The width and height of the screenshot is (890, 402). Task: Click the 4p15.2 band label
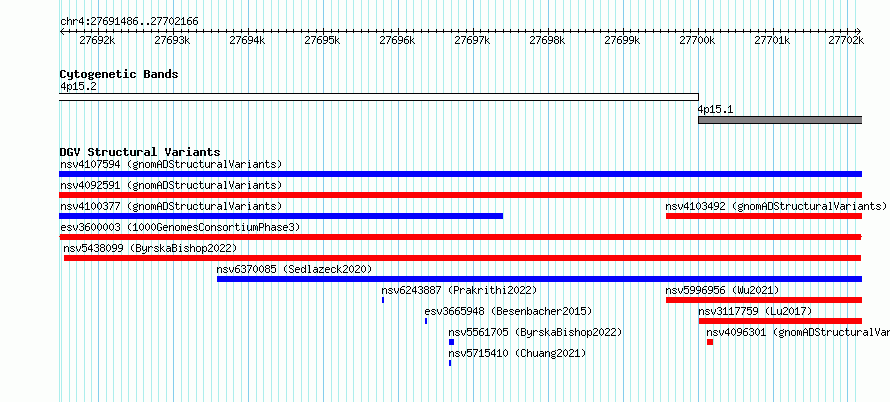pyautogui.click(x=78, y=87)
